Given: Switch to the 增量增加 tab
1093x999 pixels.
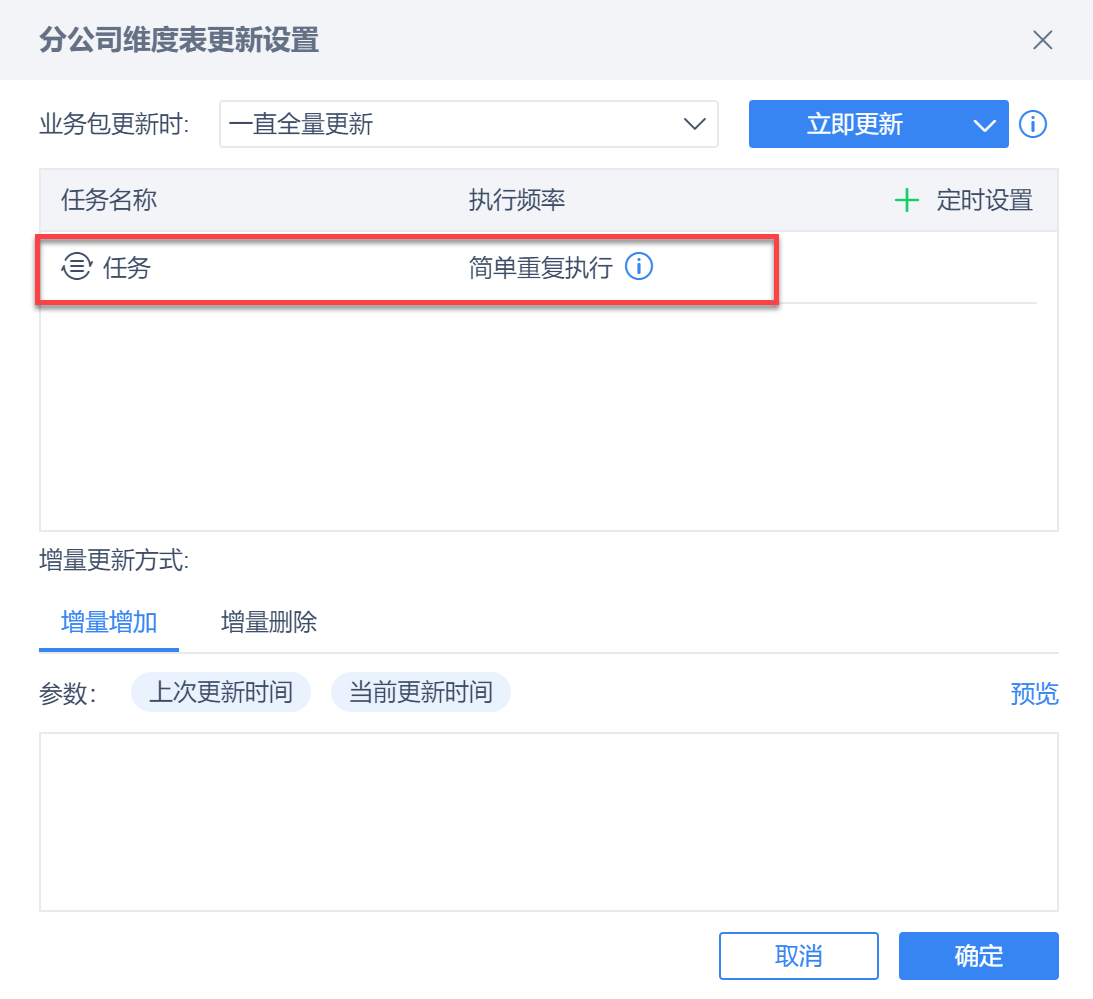Looking at the screenshot, I should (109, 622).
